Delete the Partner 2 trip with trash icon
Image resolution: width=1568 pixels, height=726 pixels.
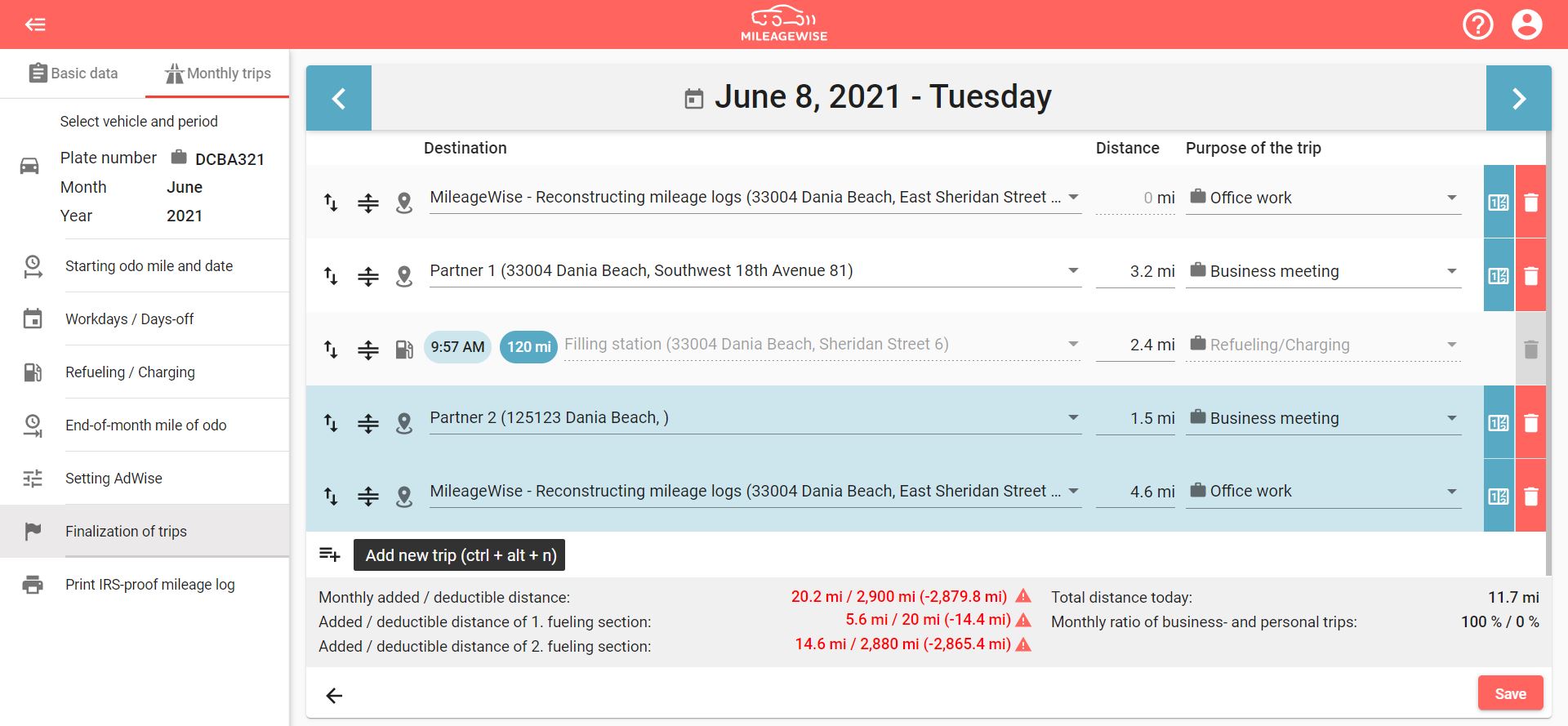tap(1531, 422)
